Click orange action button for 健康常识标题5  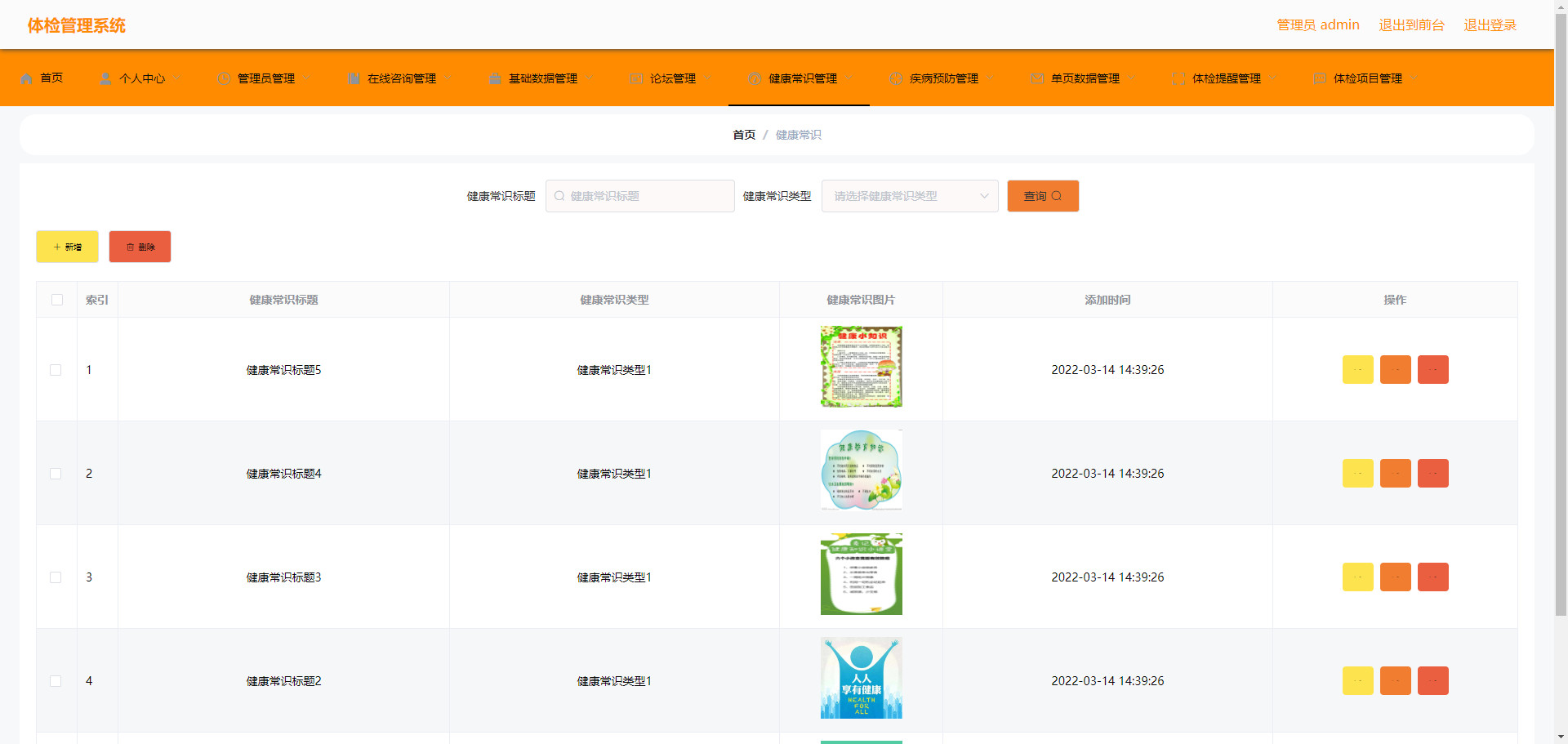click(1396, 369)
